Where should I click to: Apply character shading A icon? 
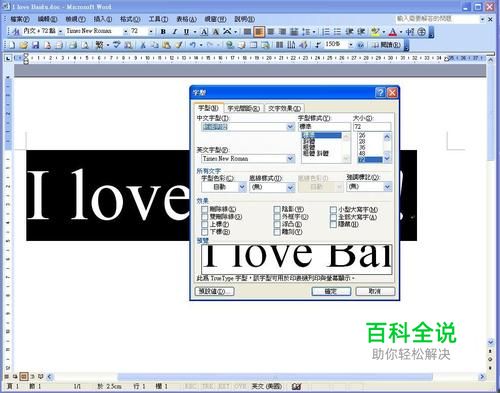pos(216,32)
